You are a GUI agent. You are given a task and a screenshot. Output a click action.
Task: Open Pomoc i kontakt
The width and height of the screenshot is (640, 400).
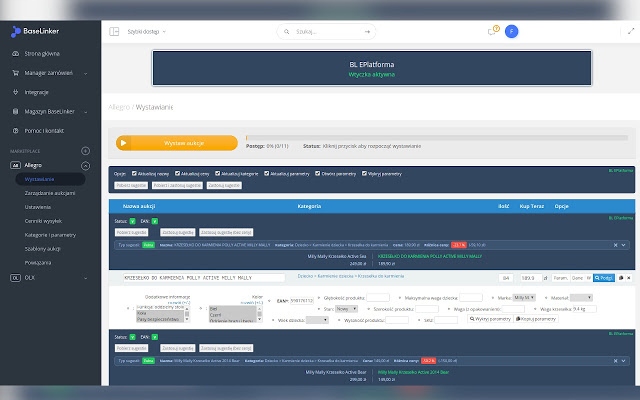(x=44, y=131)
